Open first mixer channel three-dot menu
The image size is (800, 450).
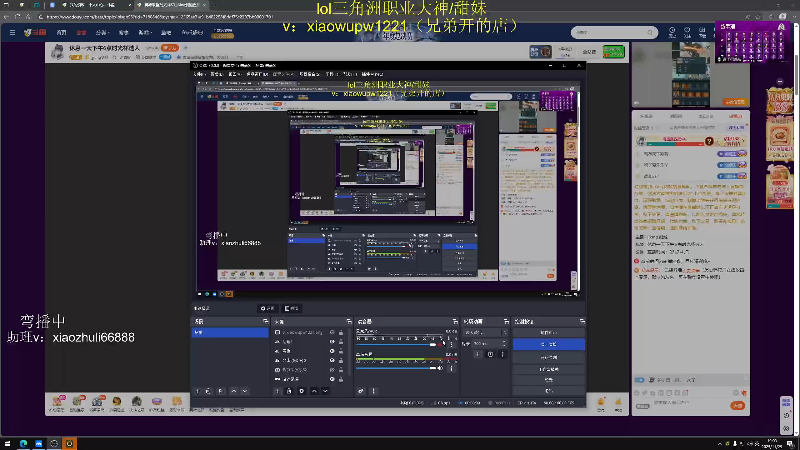pos(452,344)
